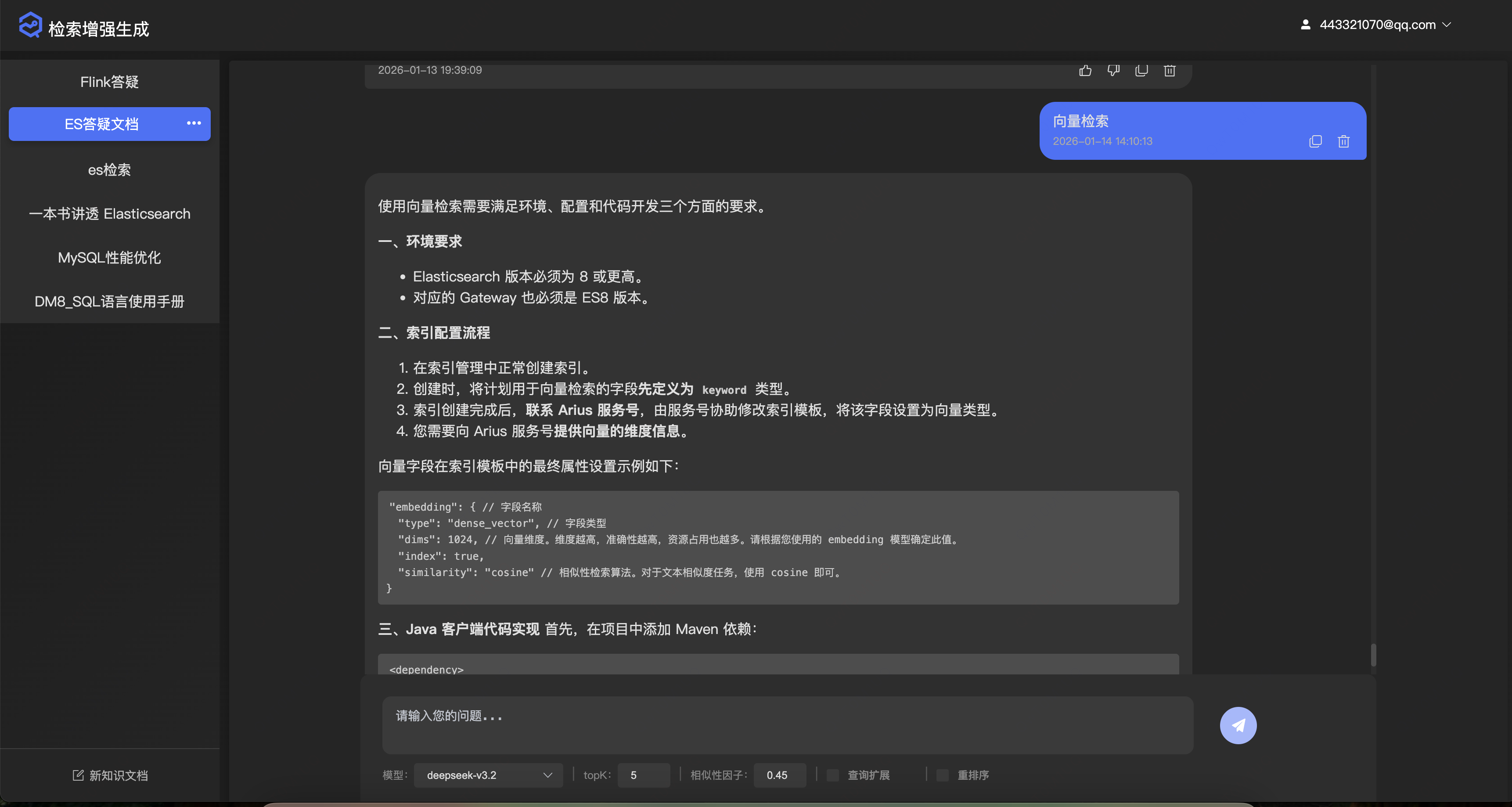Viewport: 1512px width, 807px height.
Task: Copy the previous answer via copy icon
Action: pos(1141,70)
